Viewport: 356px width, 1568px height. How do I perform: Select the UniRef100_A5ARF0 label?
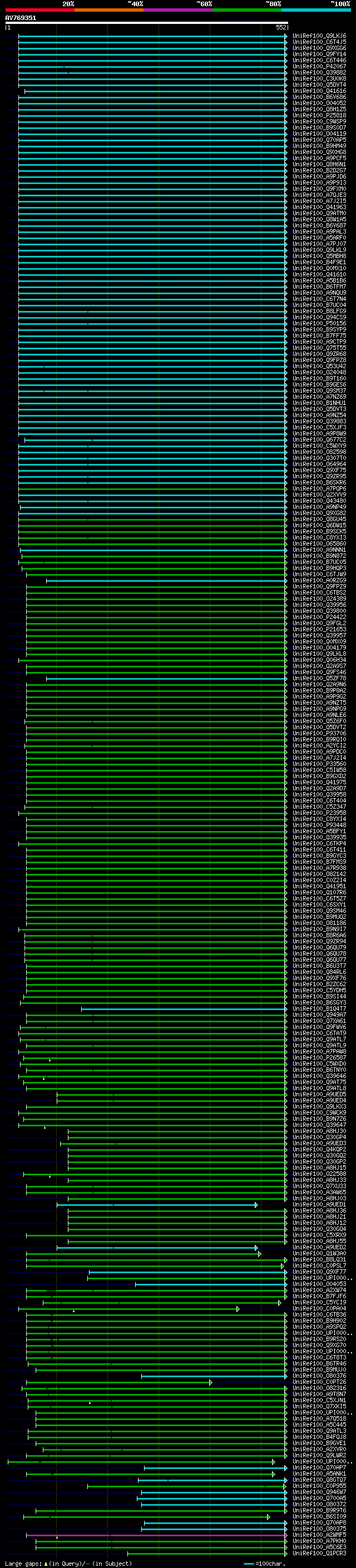pyautogui.click(x=319, y=238)
